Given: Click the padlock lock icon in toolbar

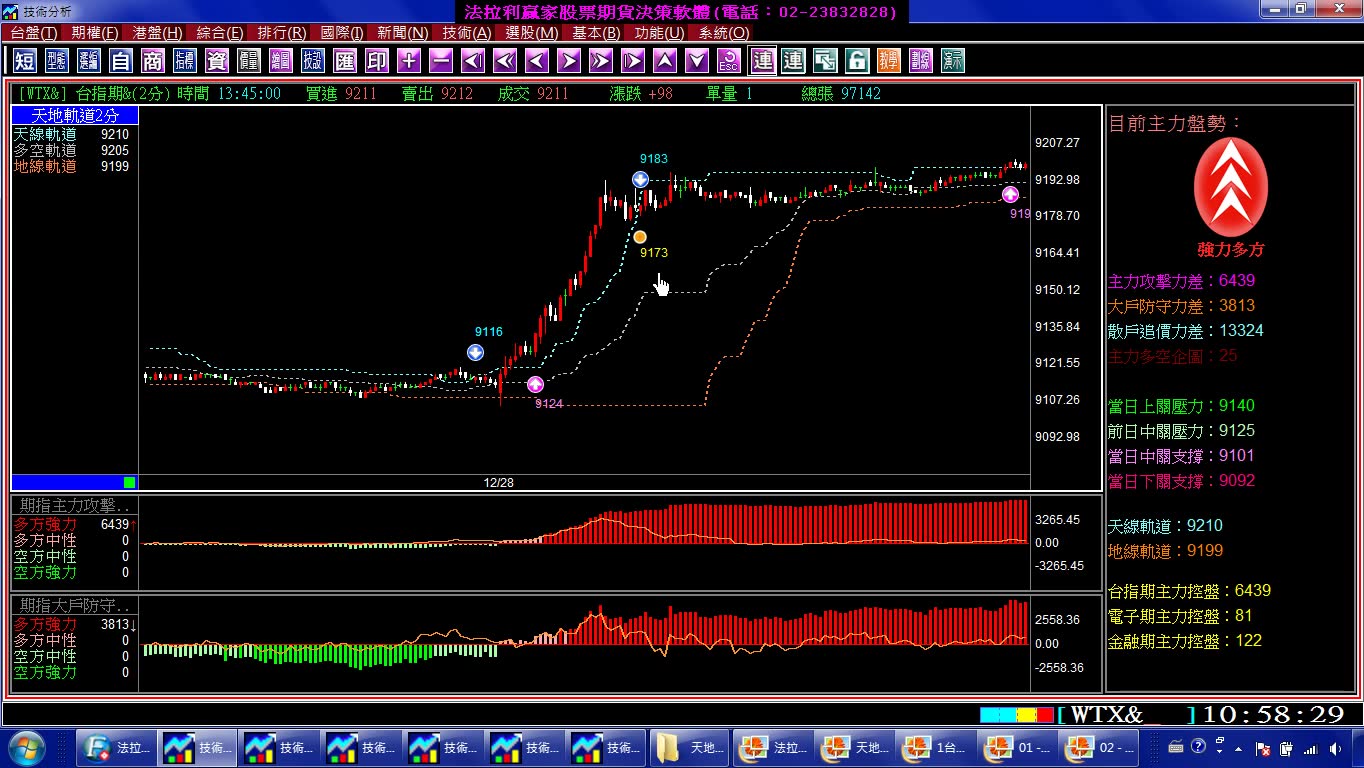Looking at the screenshot, I should pos(857,61).
